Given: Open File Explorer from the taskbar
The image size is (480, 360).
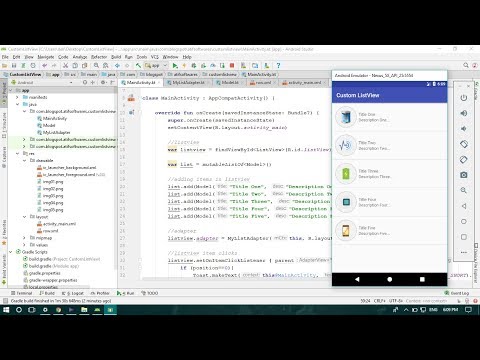Looking at the screenshot, I should (x=84, y=310).
